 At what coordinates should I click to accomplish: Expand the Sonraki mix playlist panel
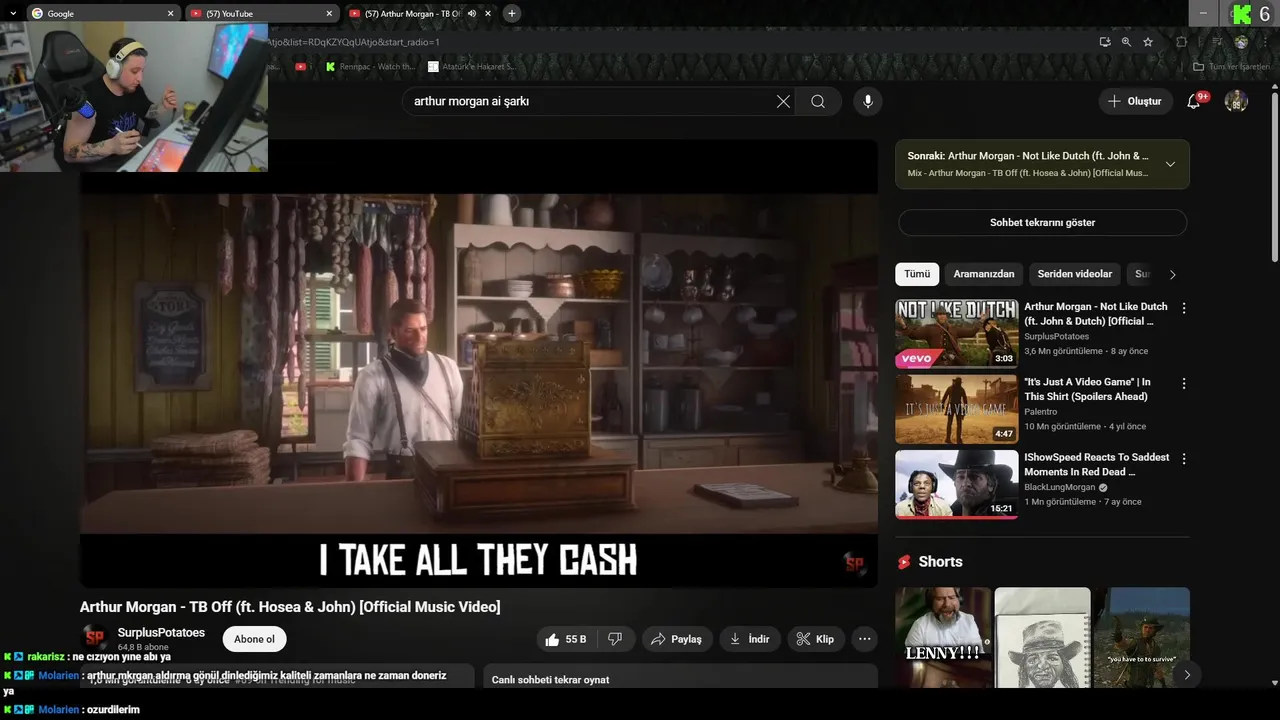pyautogui.click(x=1170, y=164)
